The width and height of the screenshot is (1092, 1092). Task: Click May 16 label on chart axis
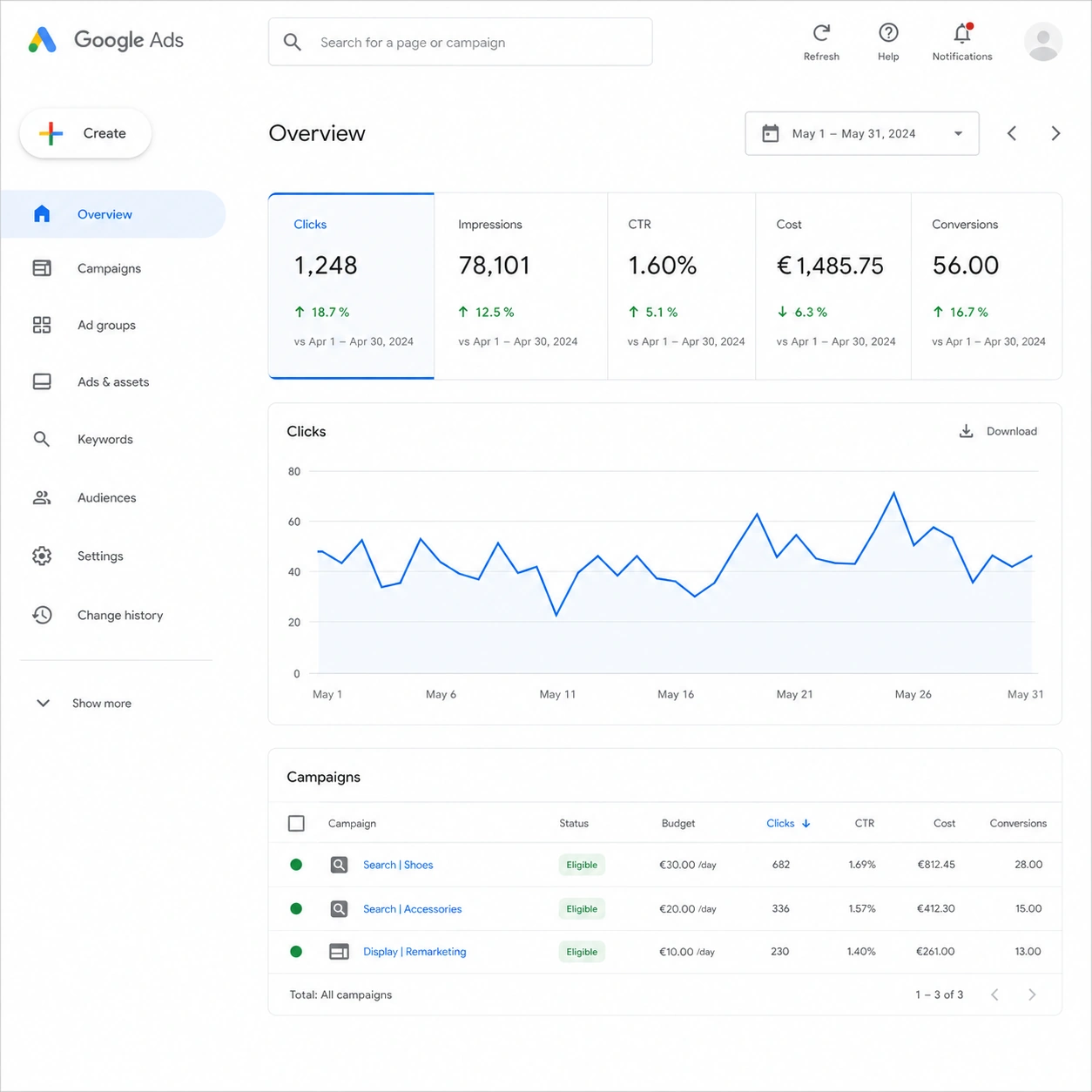click(x=676, y=694)
